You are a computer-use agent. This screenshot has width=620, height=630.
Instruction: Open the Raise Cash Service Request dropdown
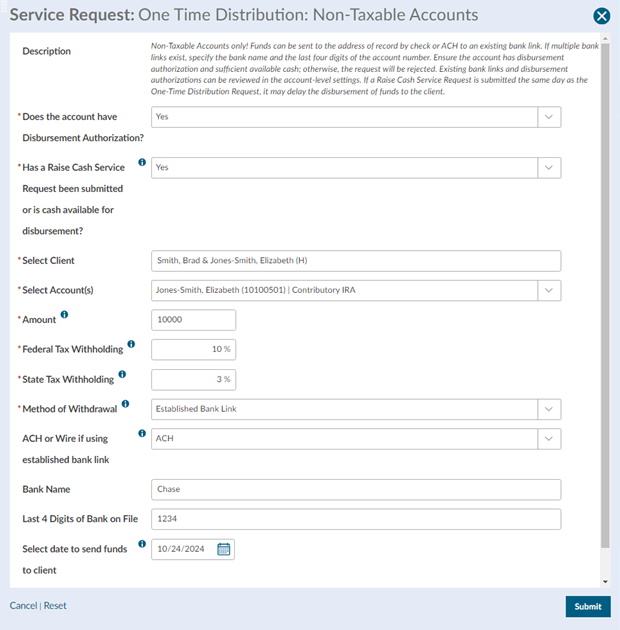[x=549, y=168]
